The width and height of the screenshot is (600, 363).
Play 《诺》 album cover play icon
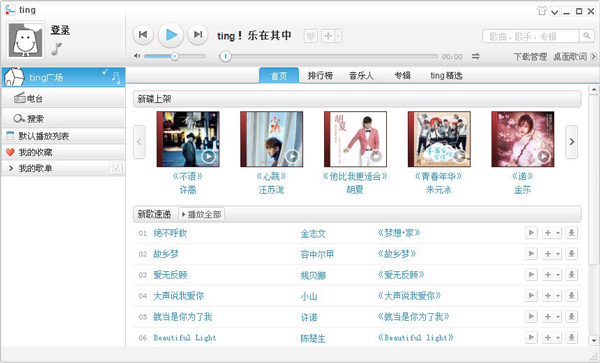544,156
